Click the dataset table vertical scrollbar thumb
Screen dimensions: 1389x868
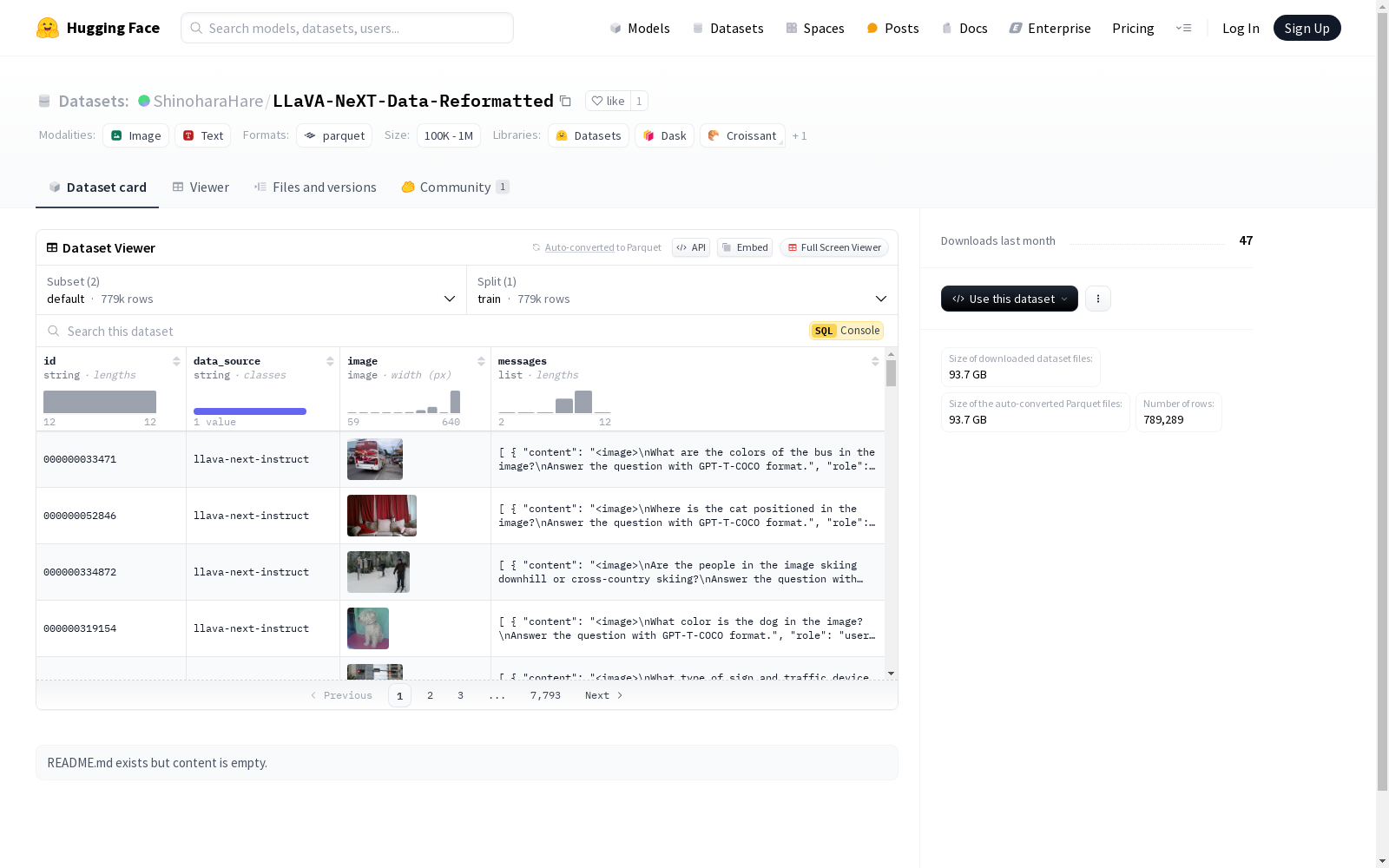coord(891,373)
